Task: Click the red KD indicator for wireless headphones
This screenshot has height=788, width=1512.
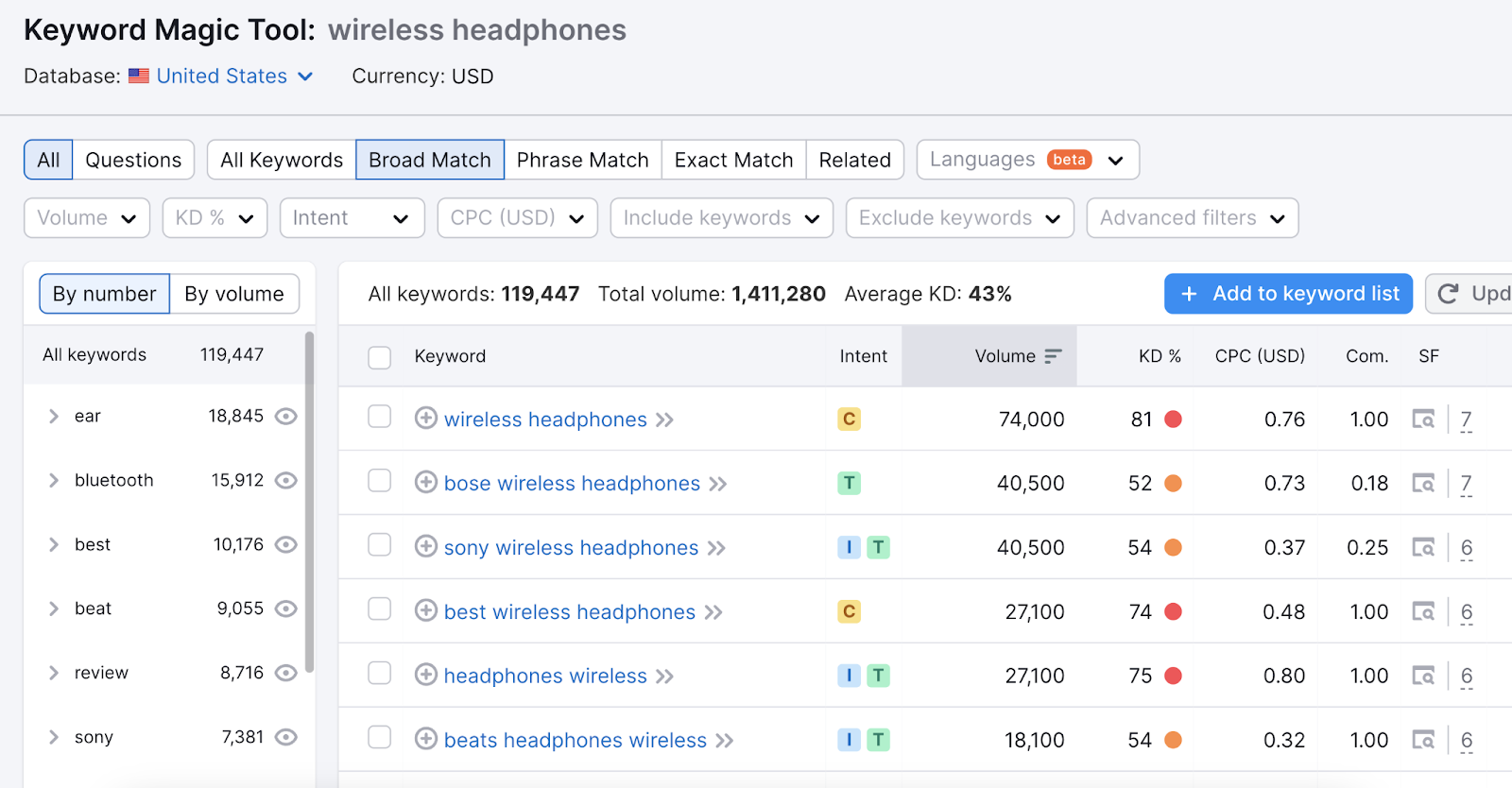Action: tap(1173, 420)
